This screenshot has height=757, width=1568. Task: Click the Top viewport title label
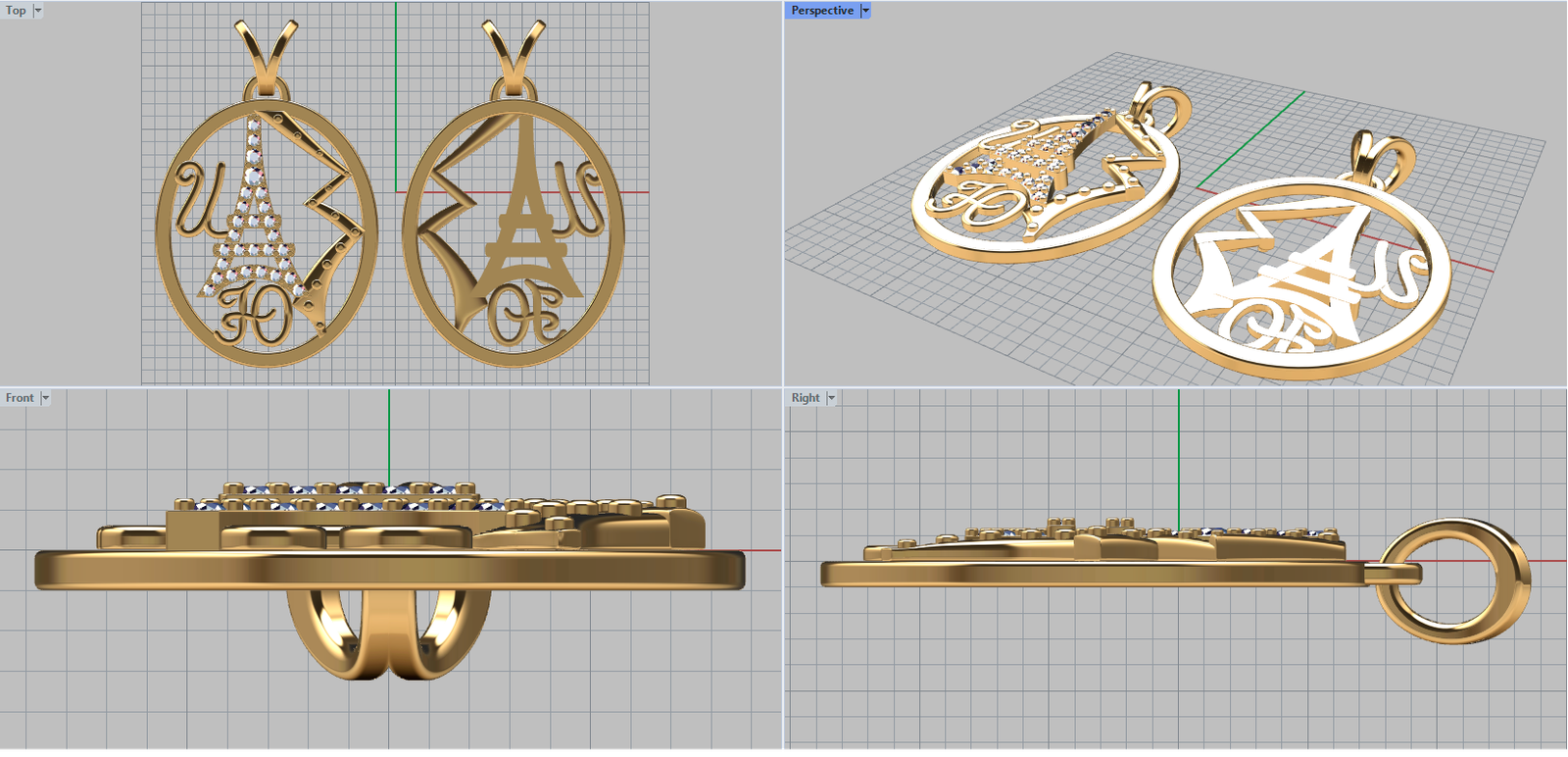16,11
